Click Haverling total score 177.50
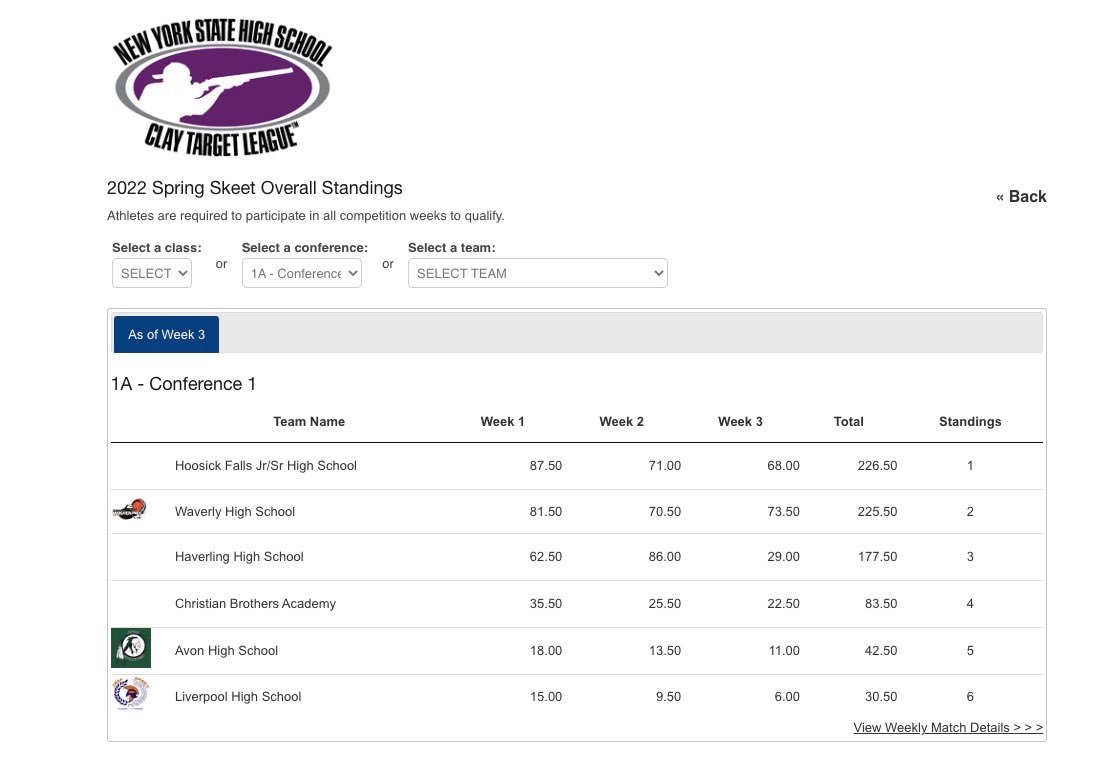The image size is (1097, 784). pyautogui.click(x=877, y=557)
